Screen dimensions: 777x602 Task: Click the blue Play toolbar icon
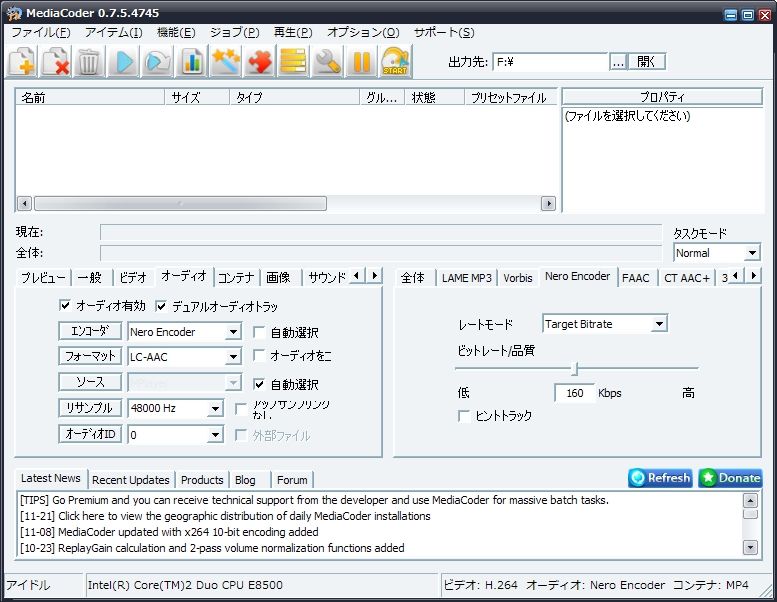click(x=123, y=61)
